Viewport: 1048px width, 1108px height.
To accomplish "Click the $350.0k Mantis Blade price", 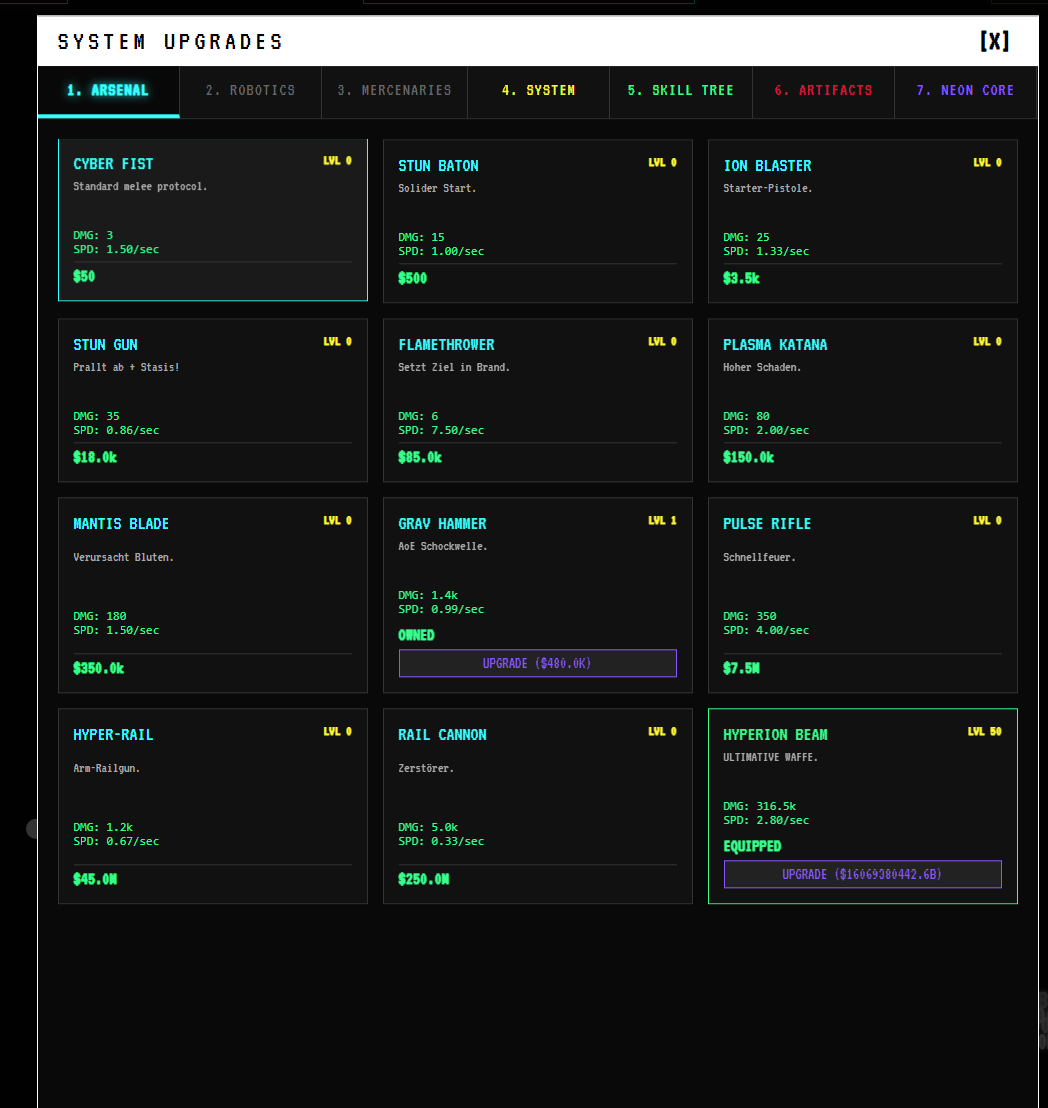I will click(x=98, y=668).
